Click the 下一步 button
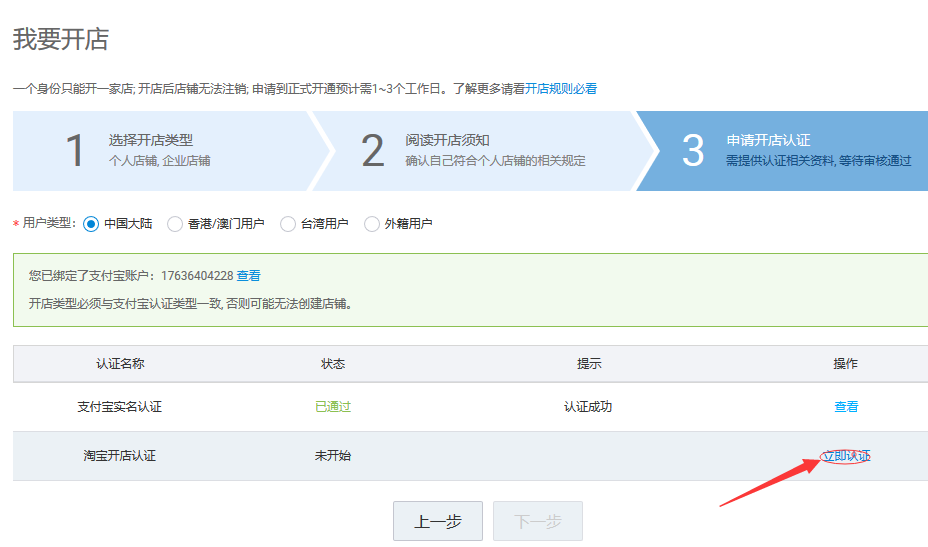Viewport: 928px width, 547px height. 538,521
